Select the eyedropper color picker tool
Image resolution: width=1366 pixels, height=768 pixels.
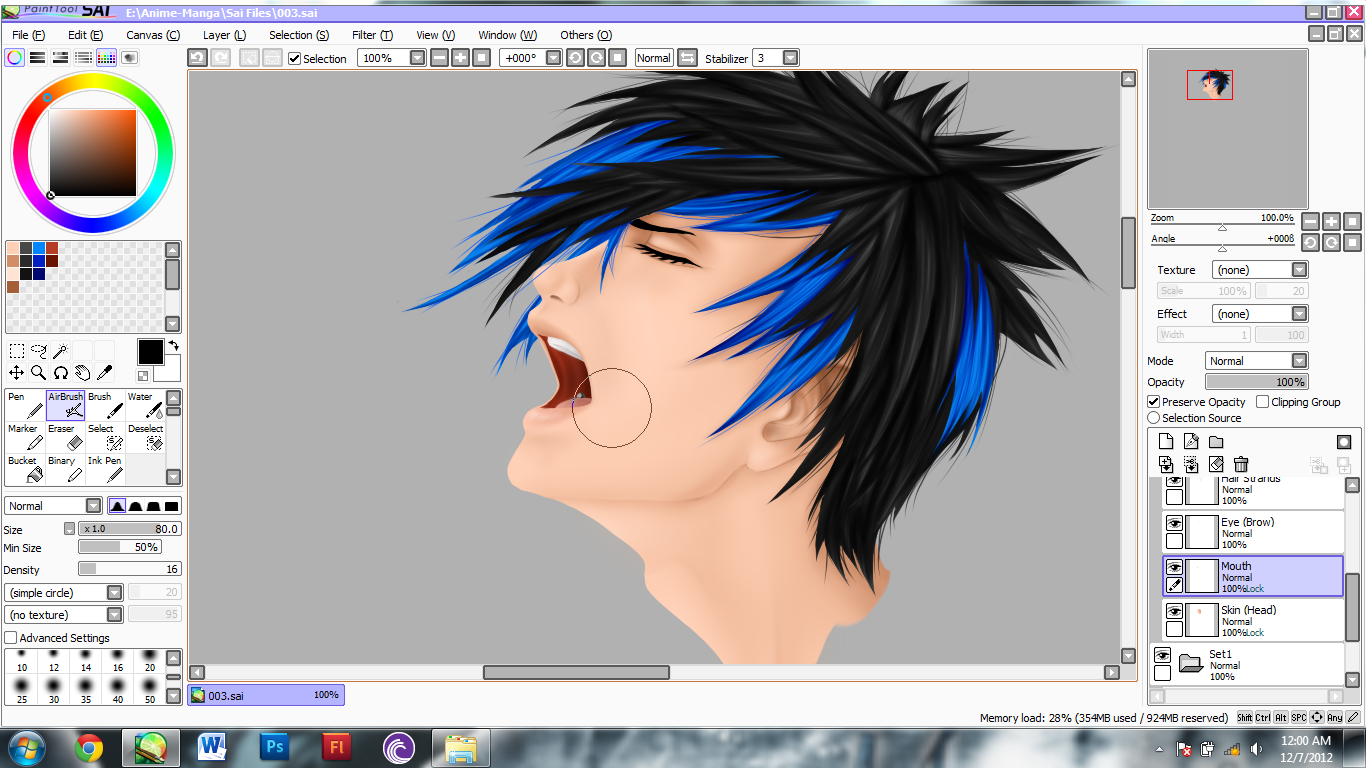coord(103,373)
